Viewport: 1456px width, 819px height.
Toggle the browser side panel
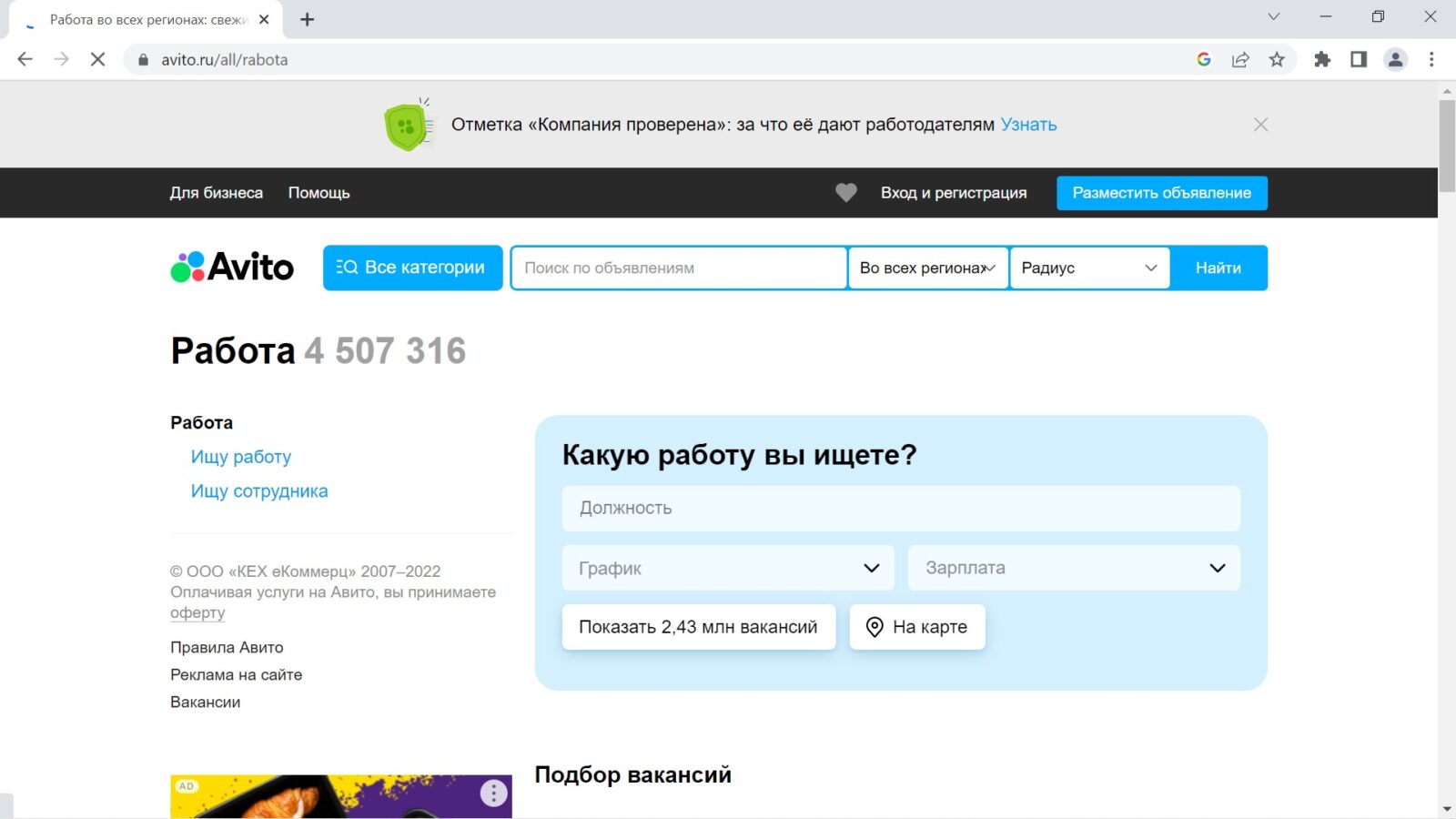(x=1359, y=60)
